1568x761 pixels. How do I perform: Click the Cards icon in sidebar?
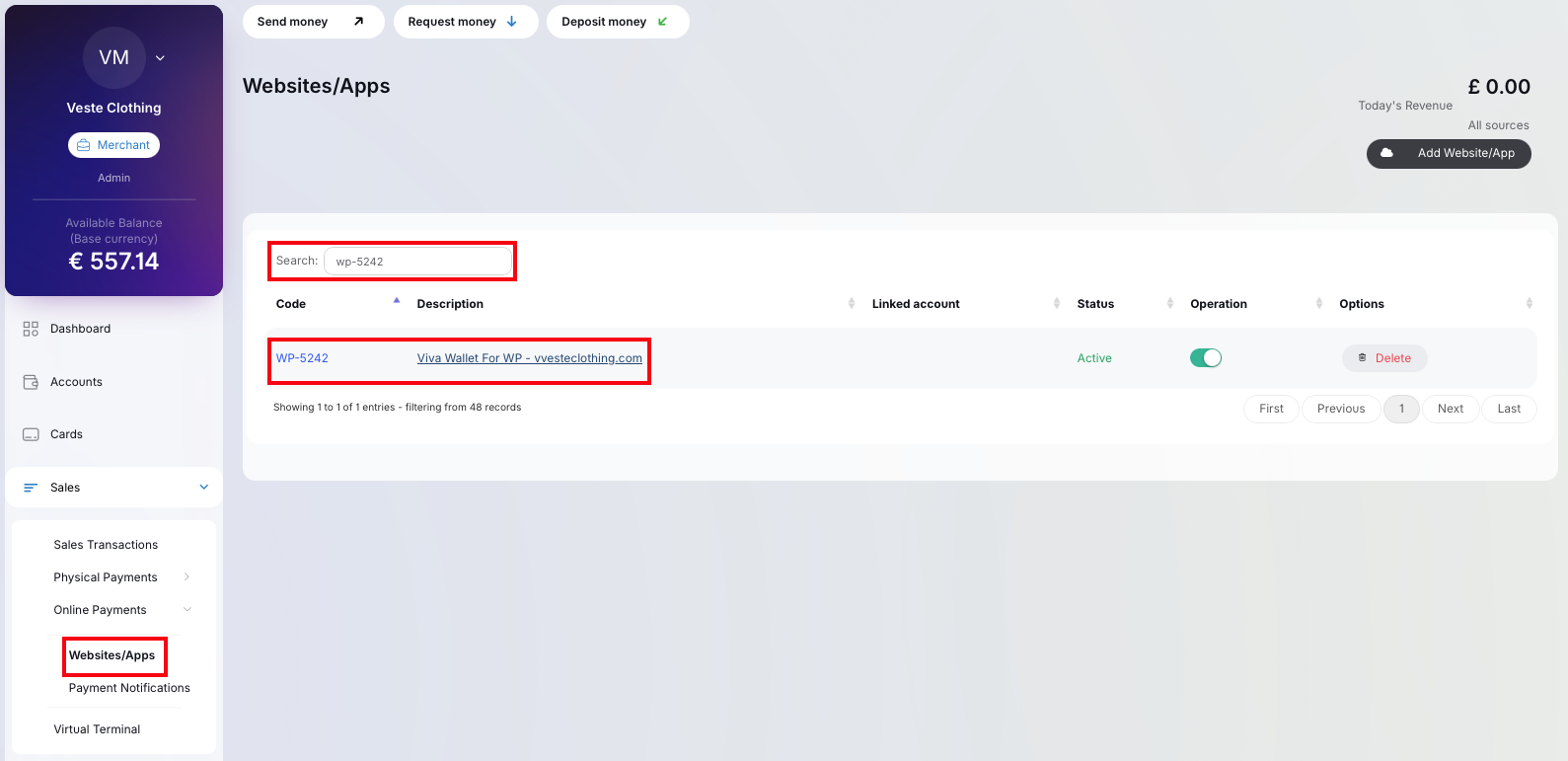coord(31,434)
